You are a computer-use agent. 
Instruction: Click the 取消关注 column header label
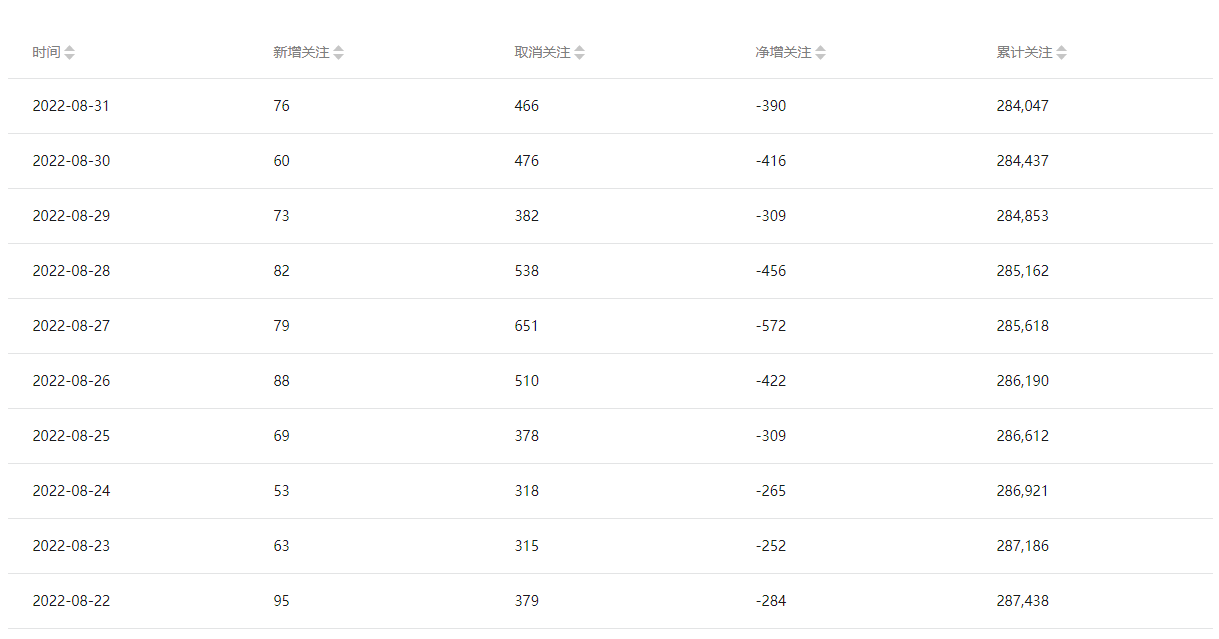543,53
